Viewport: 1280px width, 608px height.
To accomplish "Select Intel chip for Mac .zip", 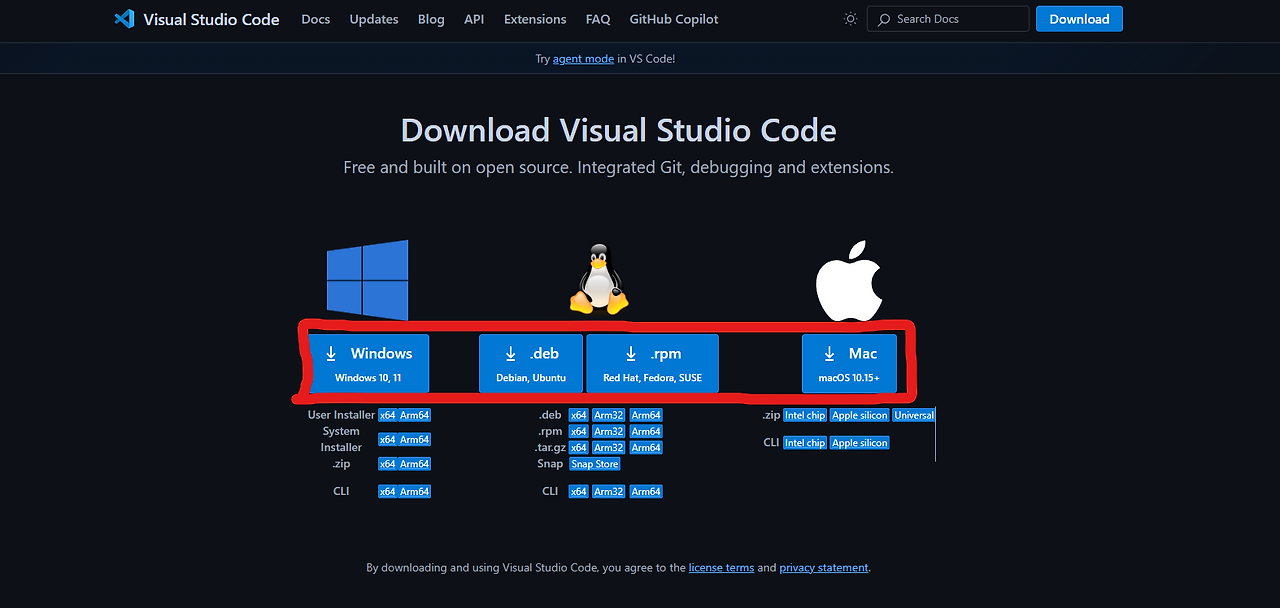I will 805,415.
